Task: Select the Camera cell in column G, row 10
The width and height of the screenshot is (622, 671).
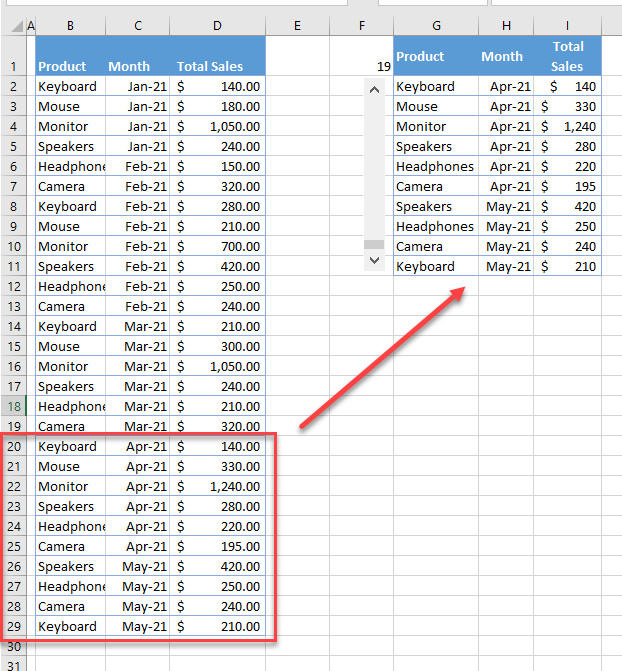Action: (436, 246)
